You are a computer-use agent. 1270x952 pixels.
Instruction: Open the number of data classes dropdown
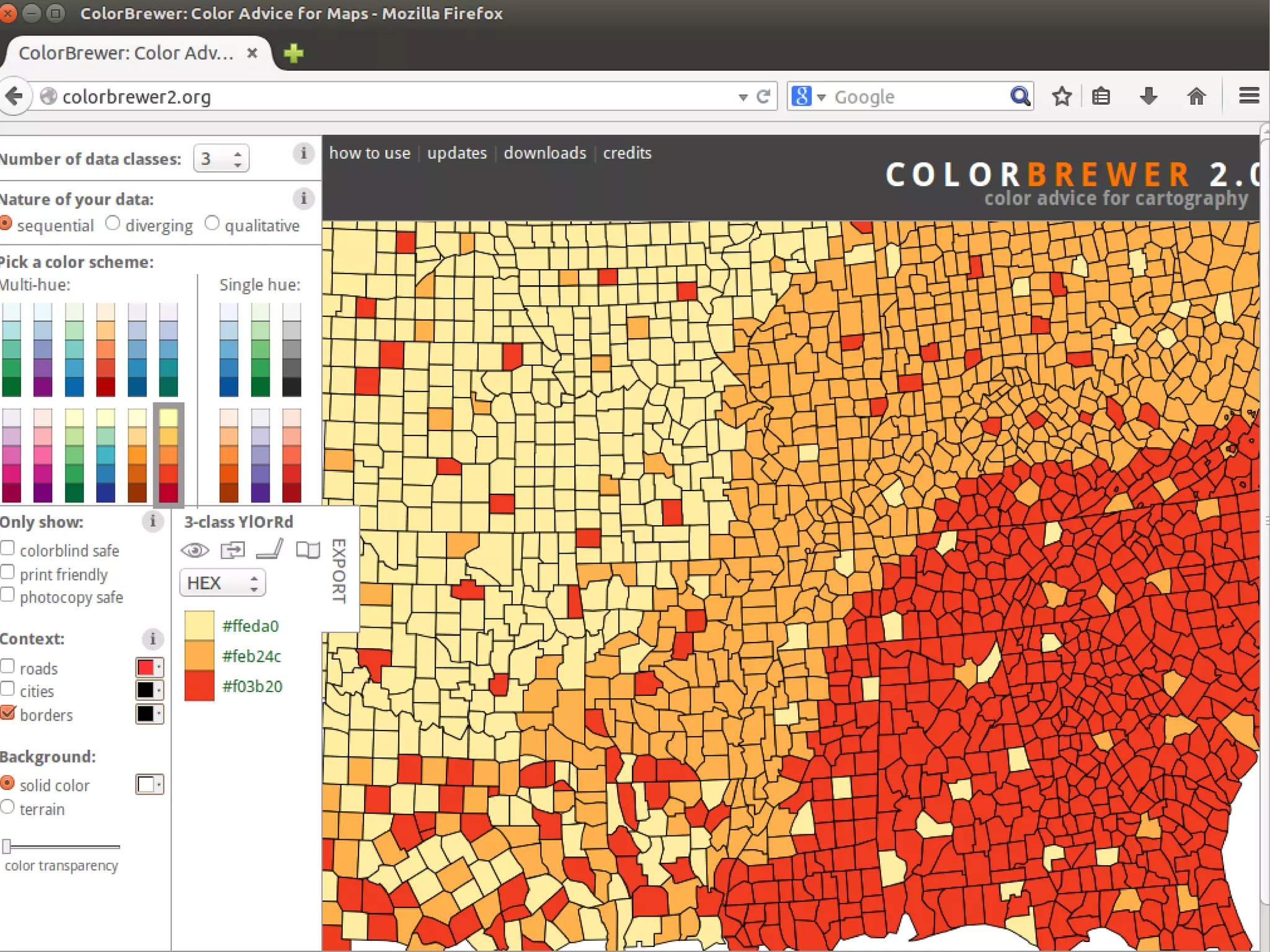[221, 159]
